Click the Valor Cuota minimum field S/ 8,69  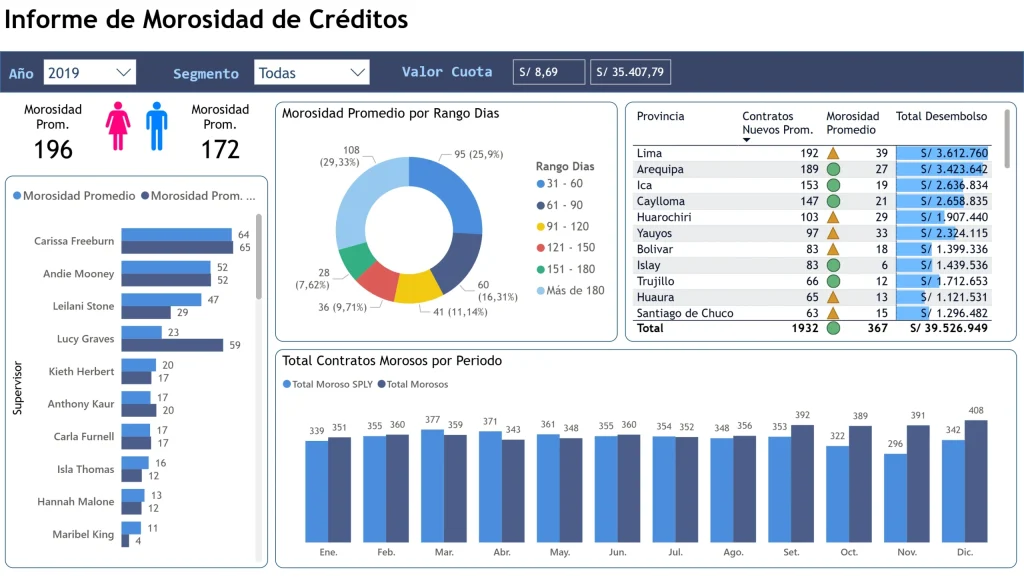pyautogui.click(x=549, y=72)
